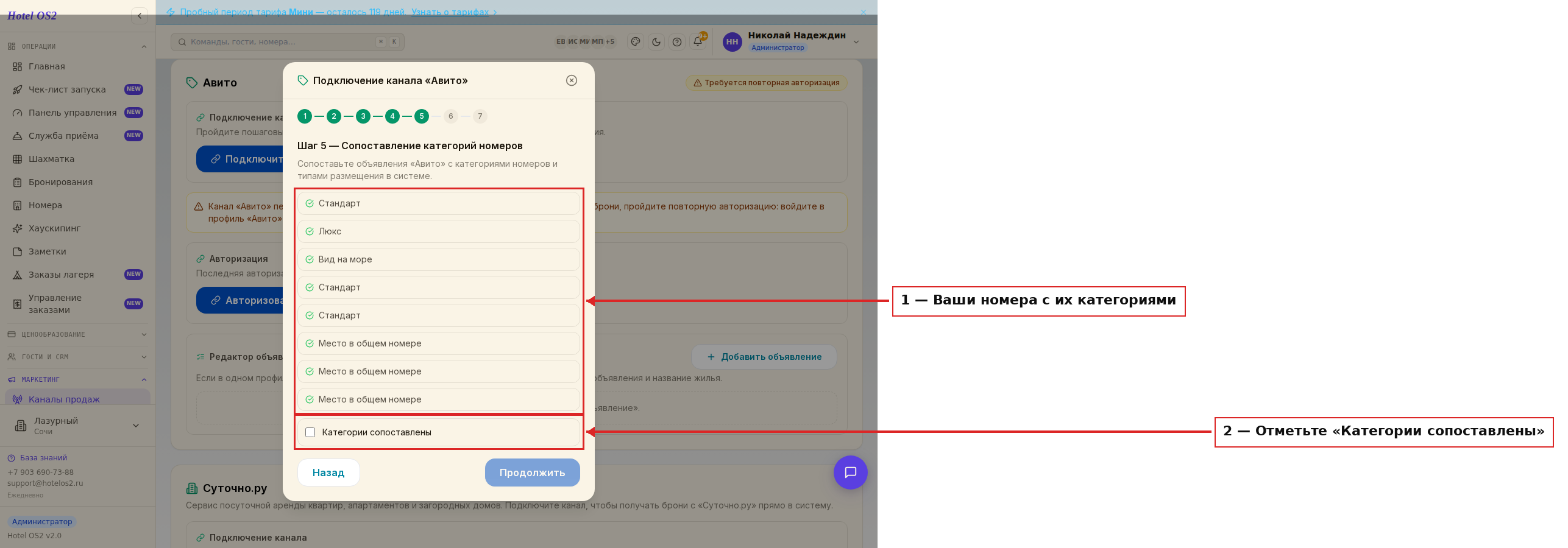
Task: Collapse the Операции sidebar section
Action: pos(77,46)
